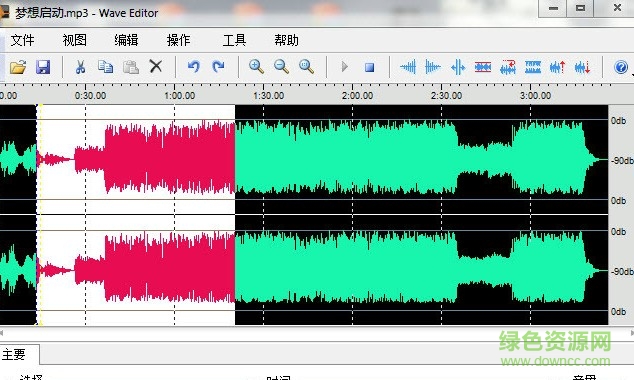Reduce volume down icon
634x380 pixels.
pyautogui.click(x=583, y=67)
